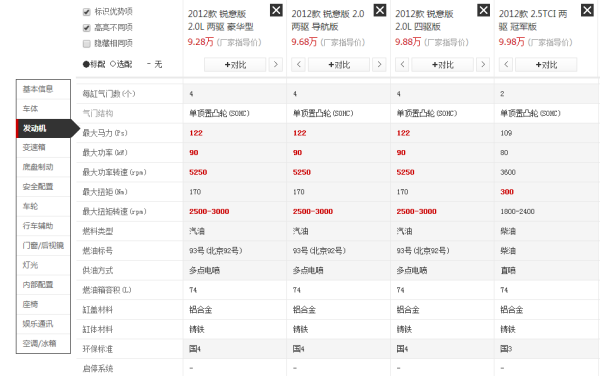Screen dimensions: 600x376
Task: Click the 最大扭矩 (Nm) row label
Action: pos(105,192)
